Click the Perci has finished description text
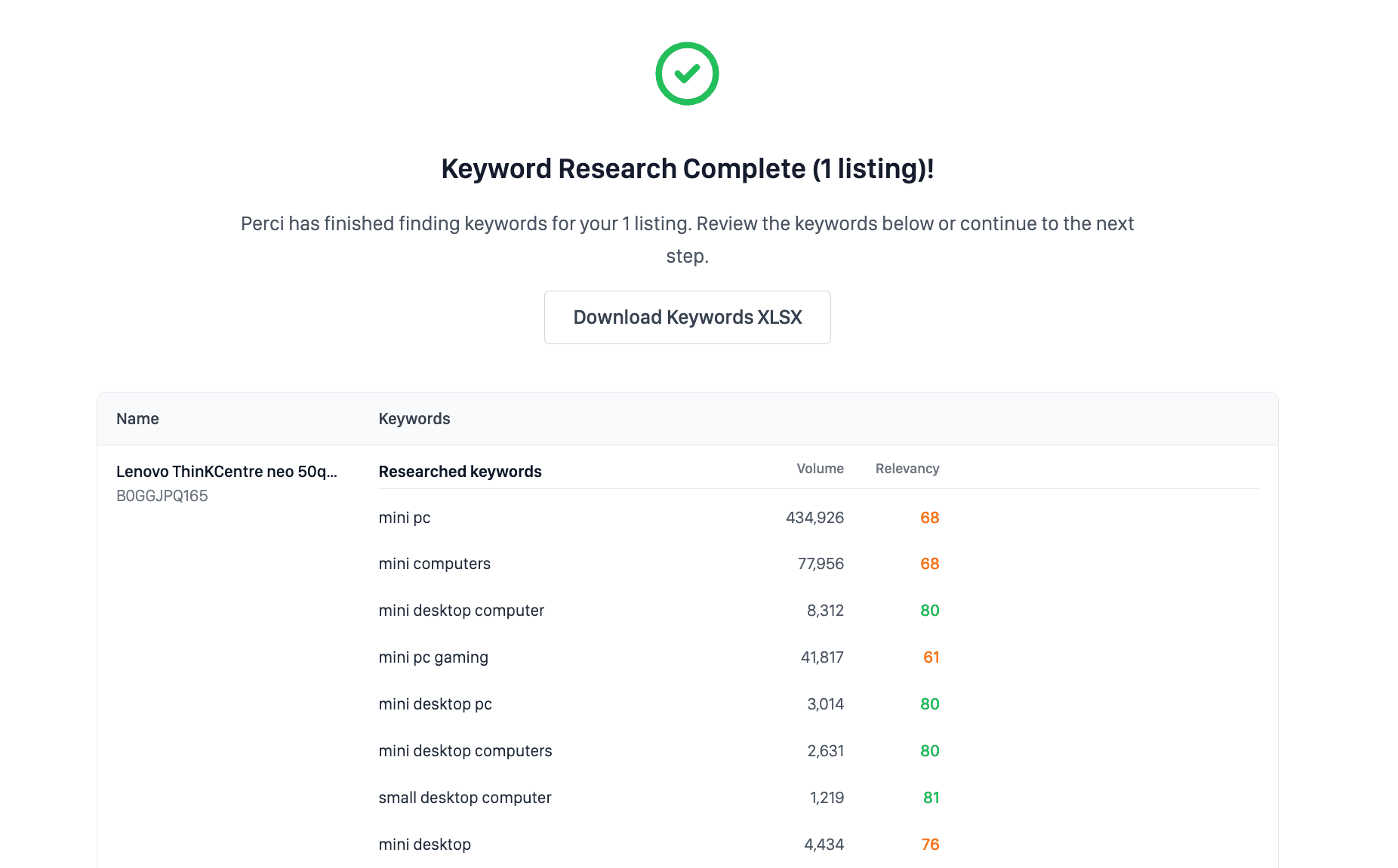Screen dimensions: 1398x868 pos(687,239)
